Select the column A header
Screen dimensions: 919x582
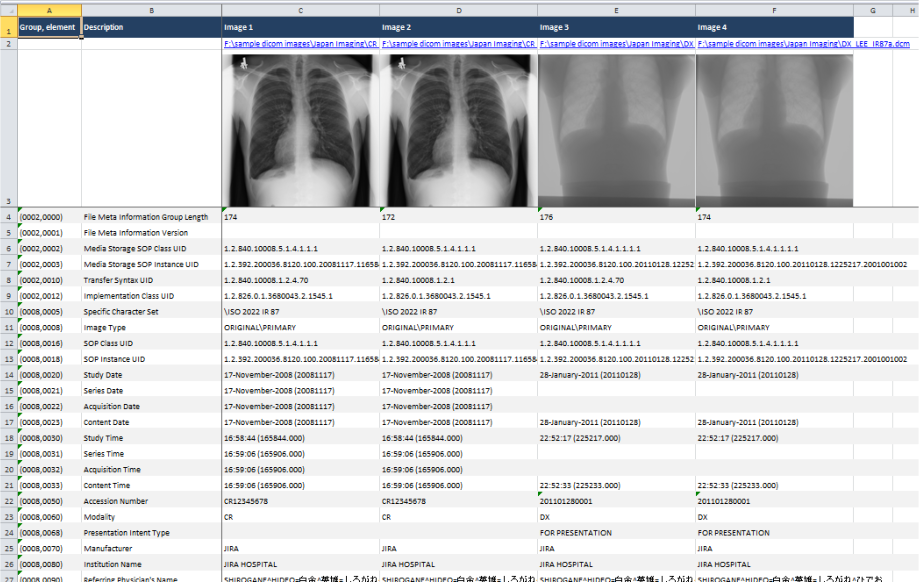[49, 9]
